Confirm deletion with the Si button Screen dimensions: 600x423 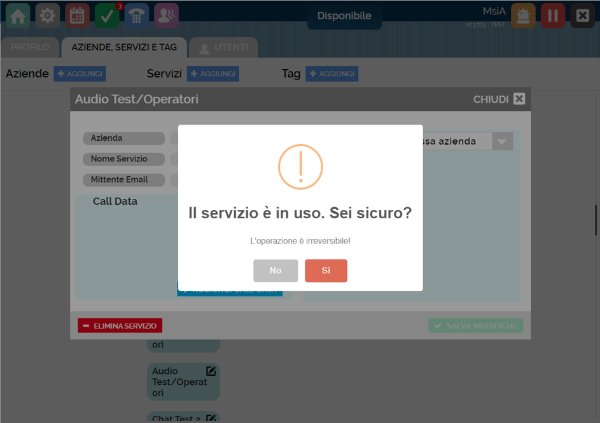(326, 271)
